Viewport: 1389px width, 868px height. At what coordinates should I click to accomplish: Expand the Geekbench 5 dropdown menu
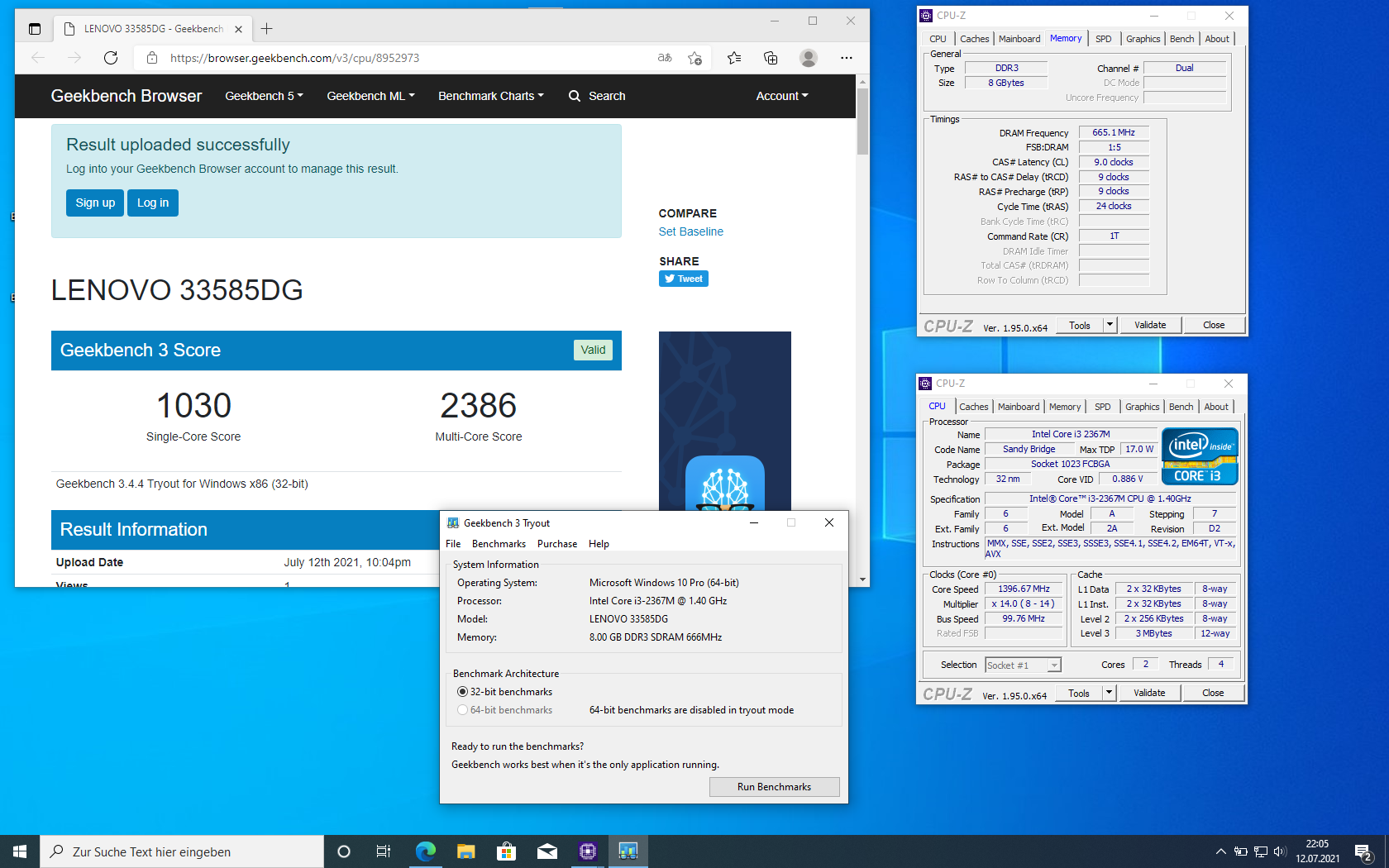click(264, 96)
